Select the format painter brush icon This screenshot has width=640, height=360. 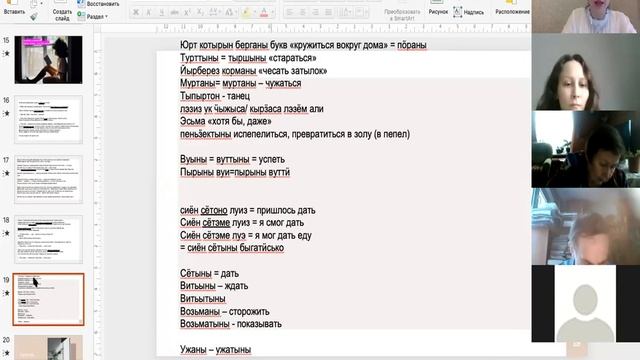click(x=34, y=16)
